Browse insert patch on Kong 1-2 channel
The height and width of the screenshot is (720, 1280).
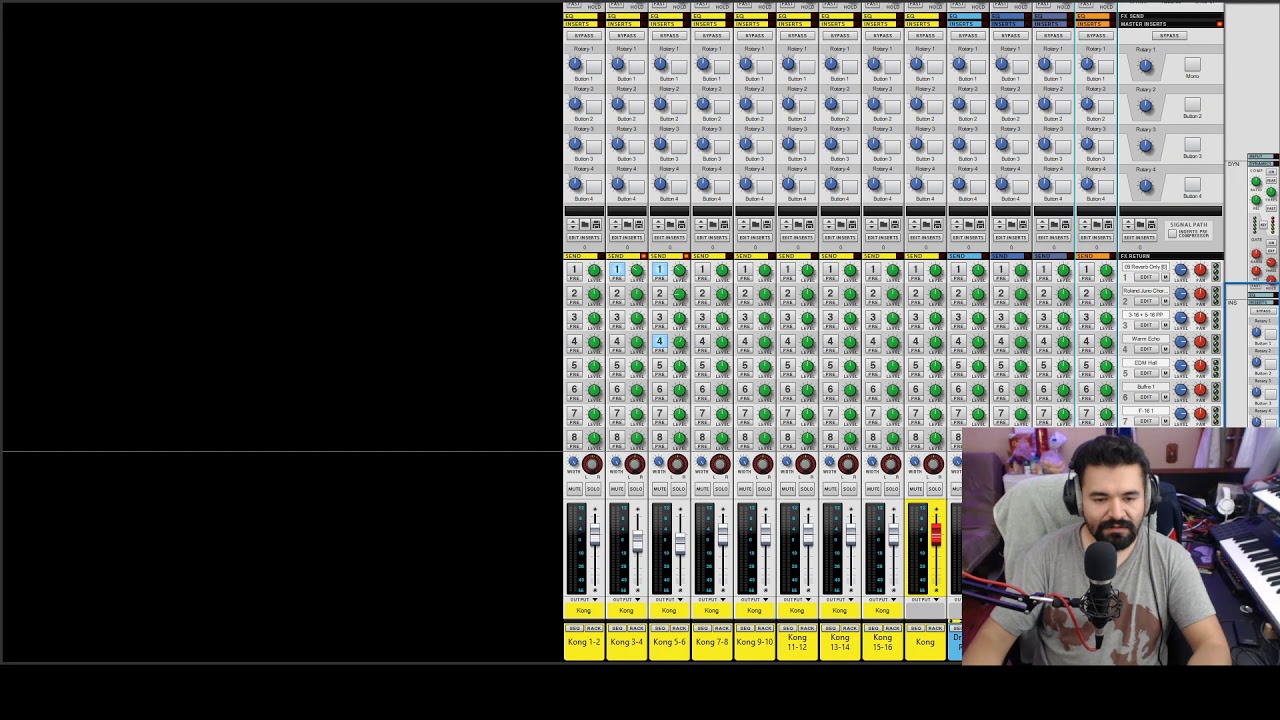coord(585,224)
